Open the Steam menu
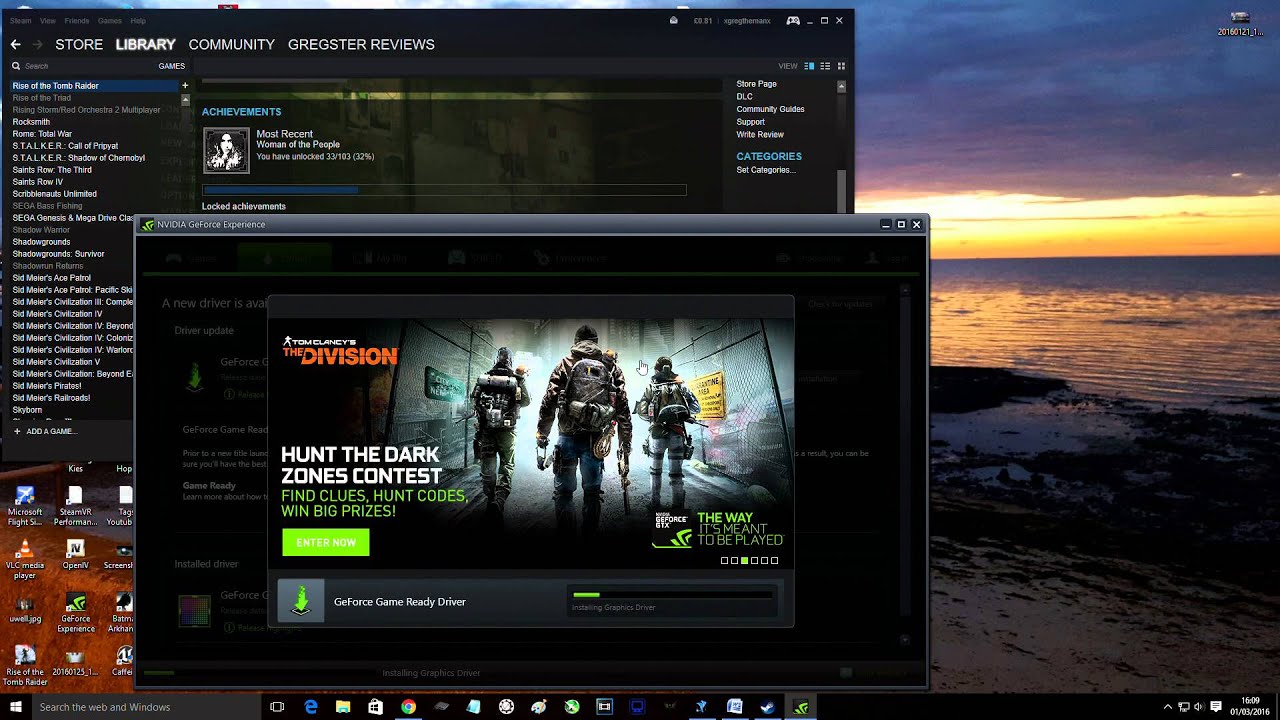The width and height of the screenshot is (1280, 720). (20, 20)
